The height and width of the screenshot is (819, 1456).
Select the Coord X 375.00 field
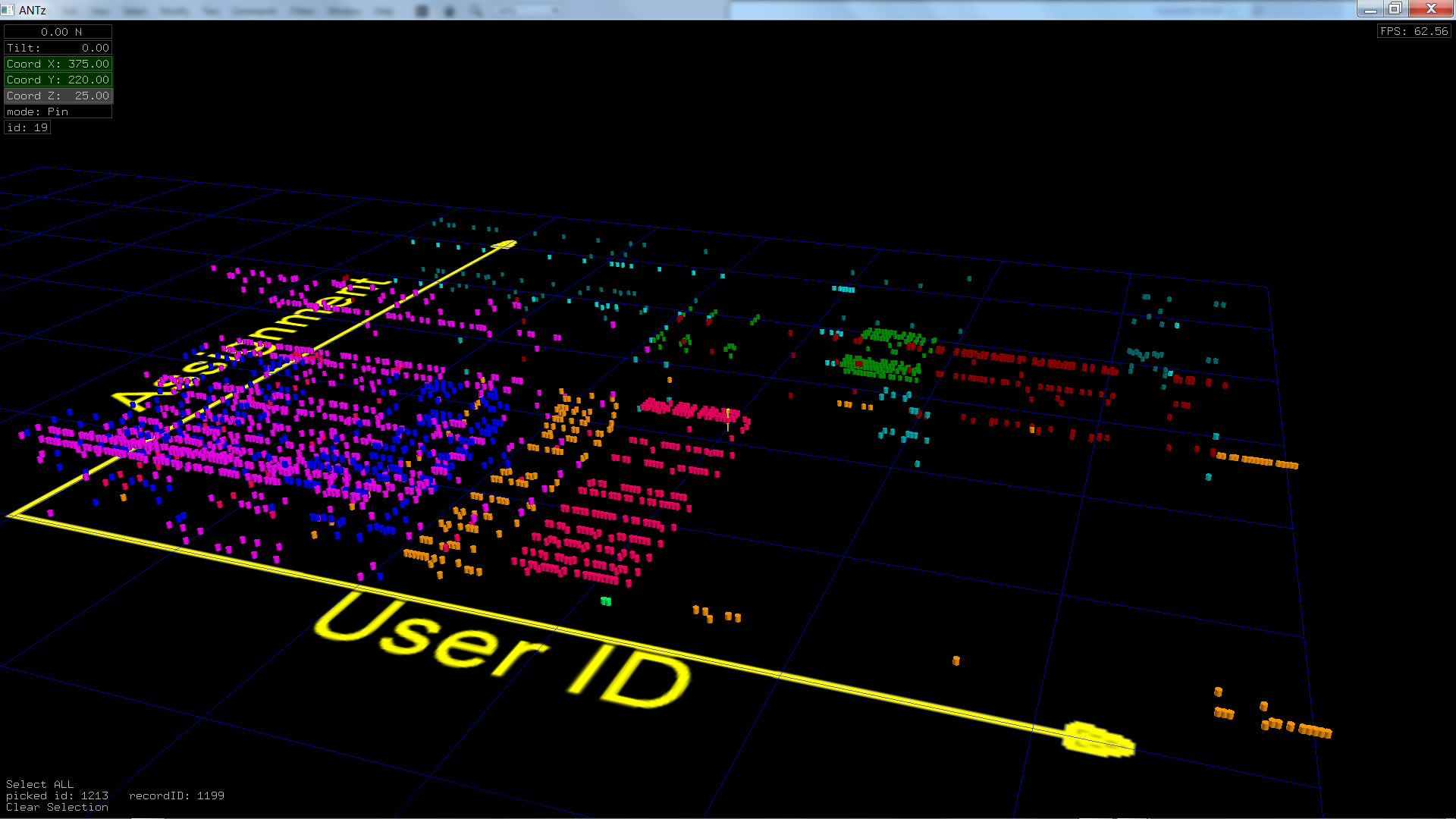coord(58,64)
